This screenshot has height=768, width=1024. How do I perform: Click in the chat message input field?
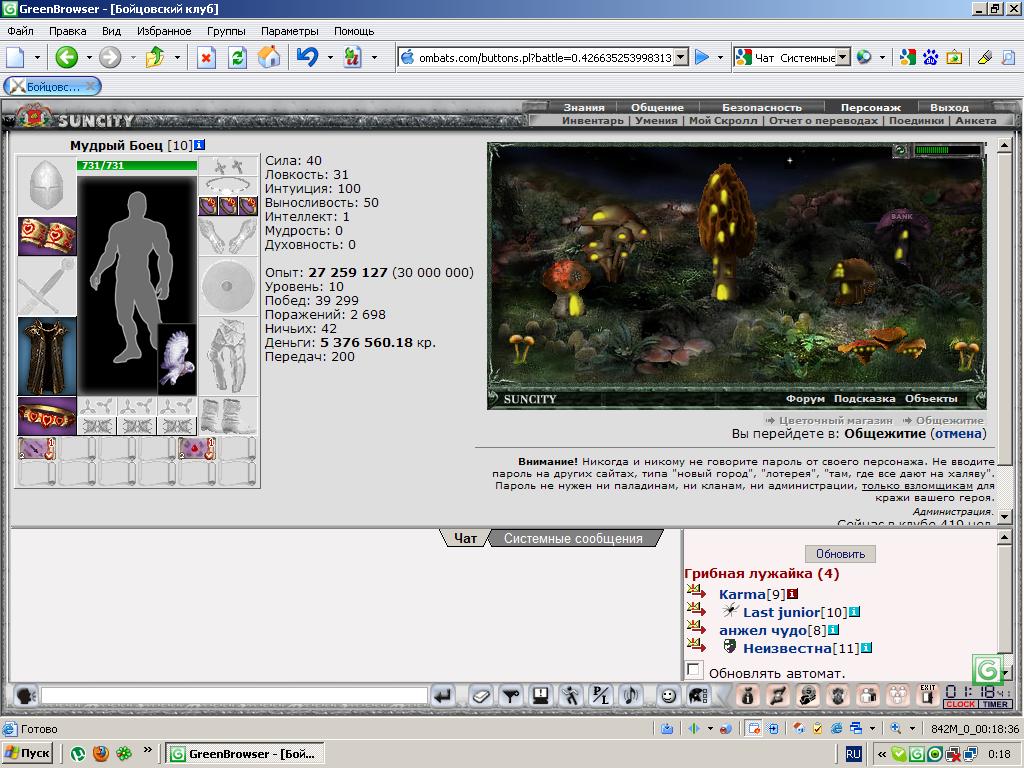tap(234, 696)
